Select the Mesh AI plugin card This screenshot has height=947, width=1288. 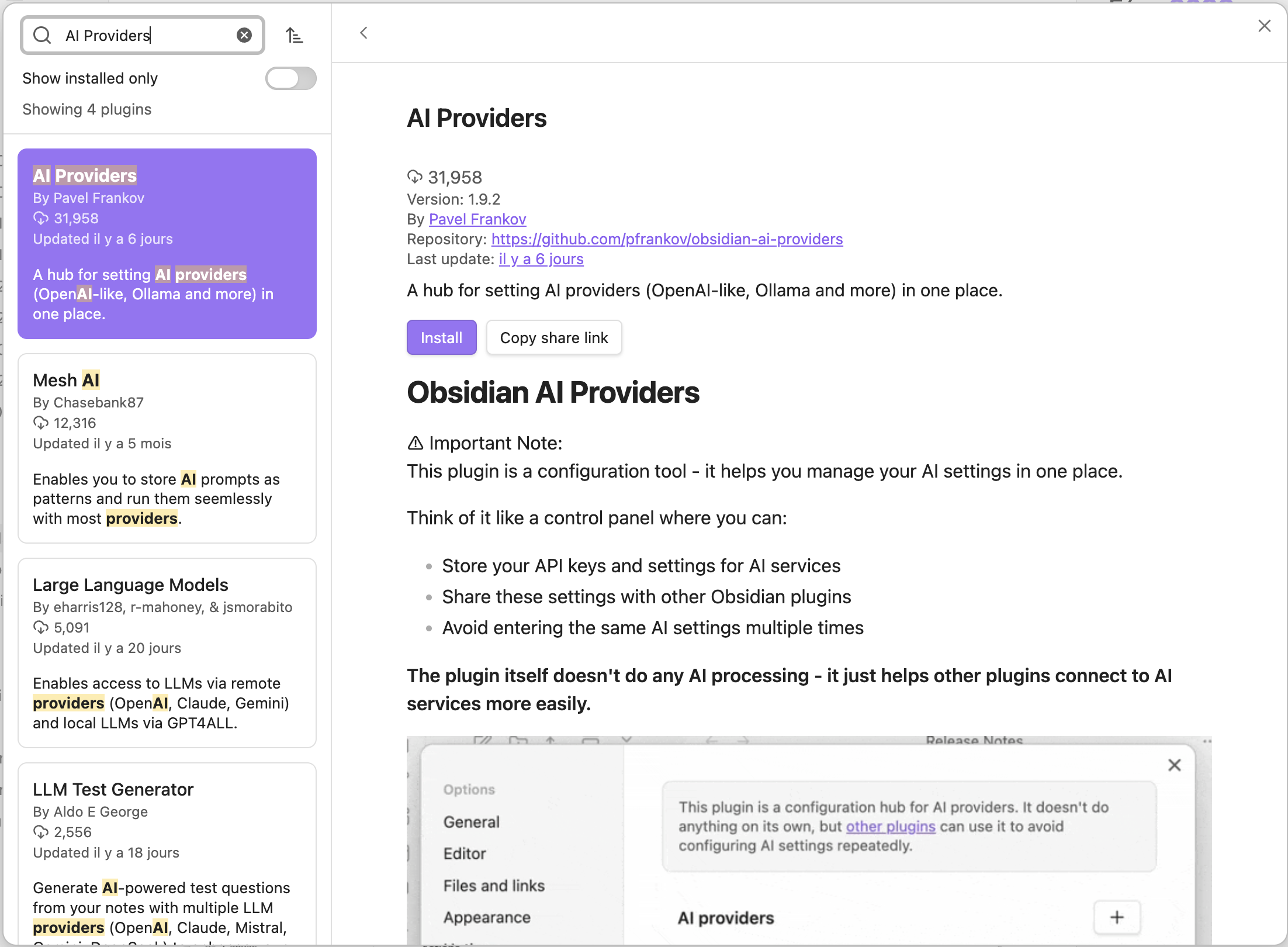pyautogui.click(x=167, y=448)
